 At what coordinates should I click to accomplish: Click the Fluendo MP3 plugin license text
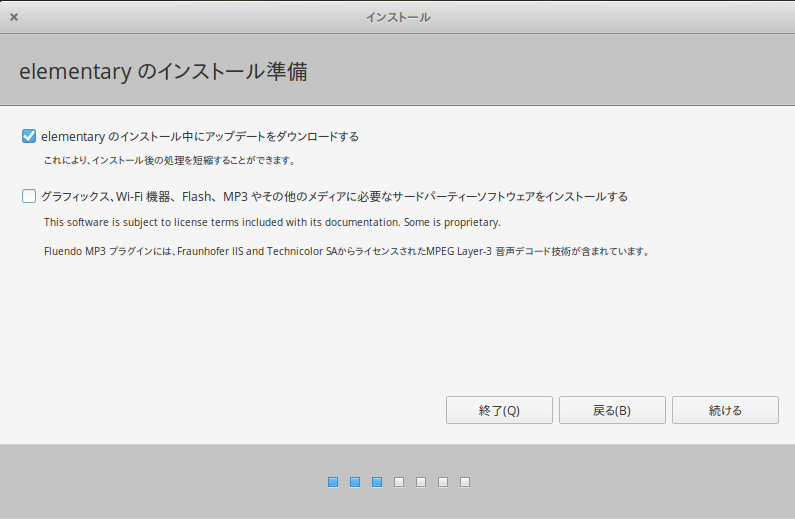tap(347, 251)
